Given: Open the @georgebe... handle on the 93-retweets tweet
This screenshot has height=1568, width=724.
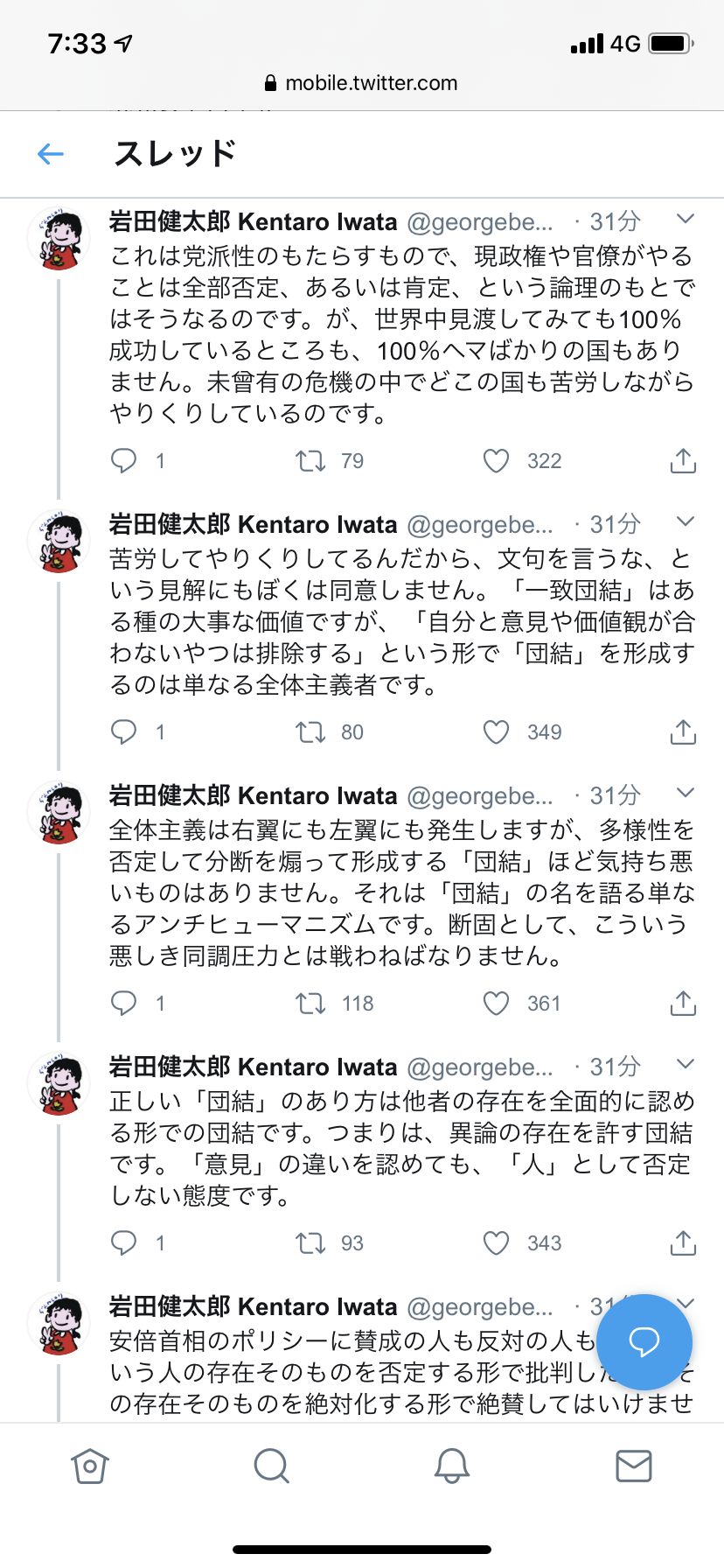Looking at the screenshot, I should [480, 1067].
